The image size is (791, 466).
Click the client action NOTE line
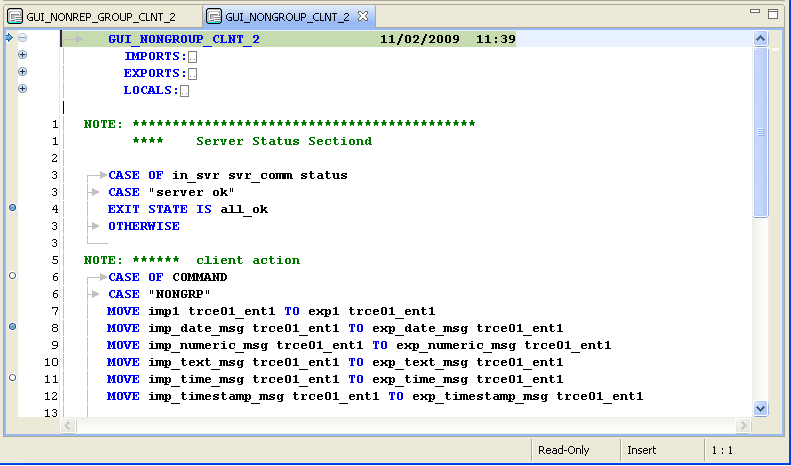192,260
